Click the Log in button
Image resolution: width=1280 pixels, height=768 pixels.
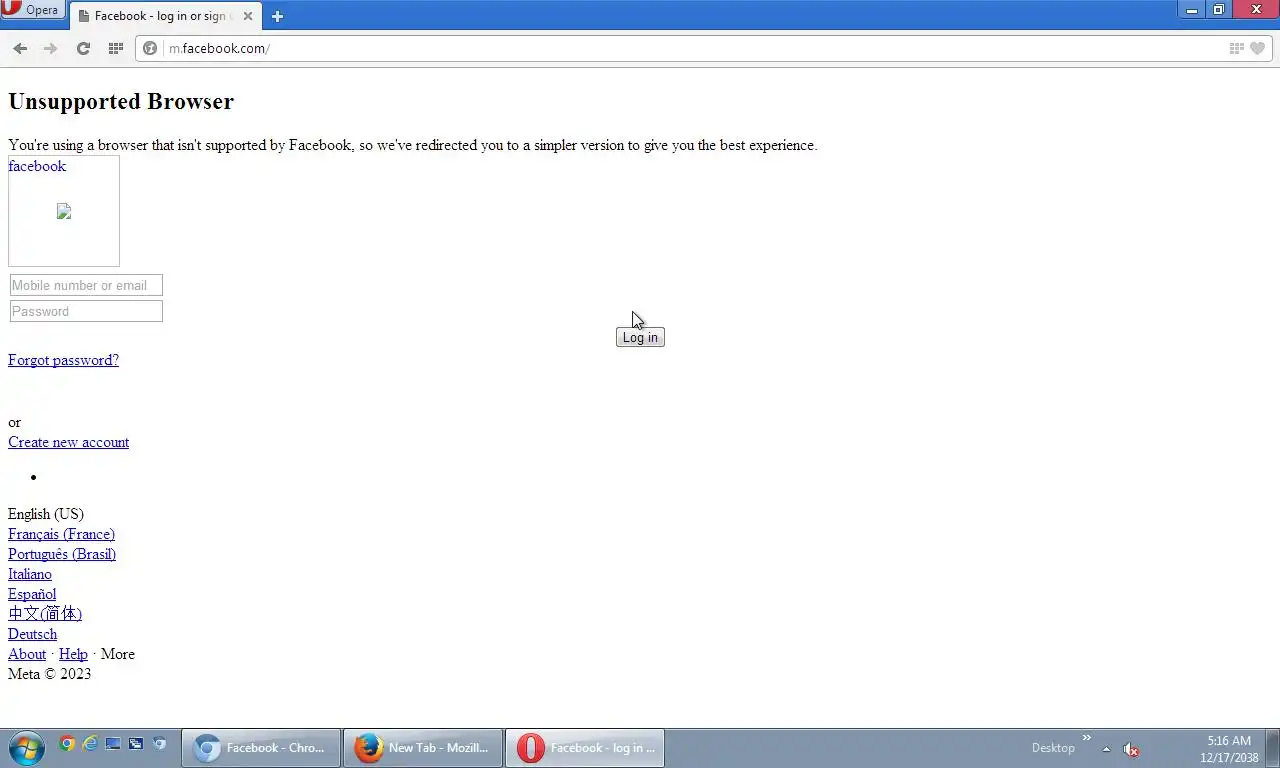(x=640, y=337)
